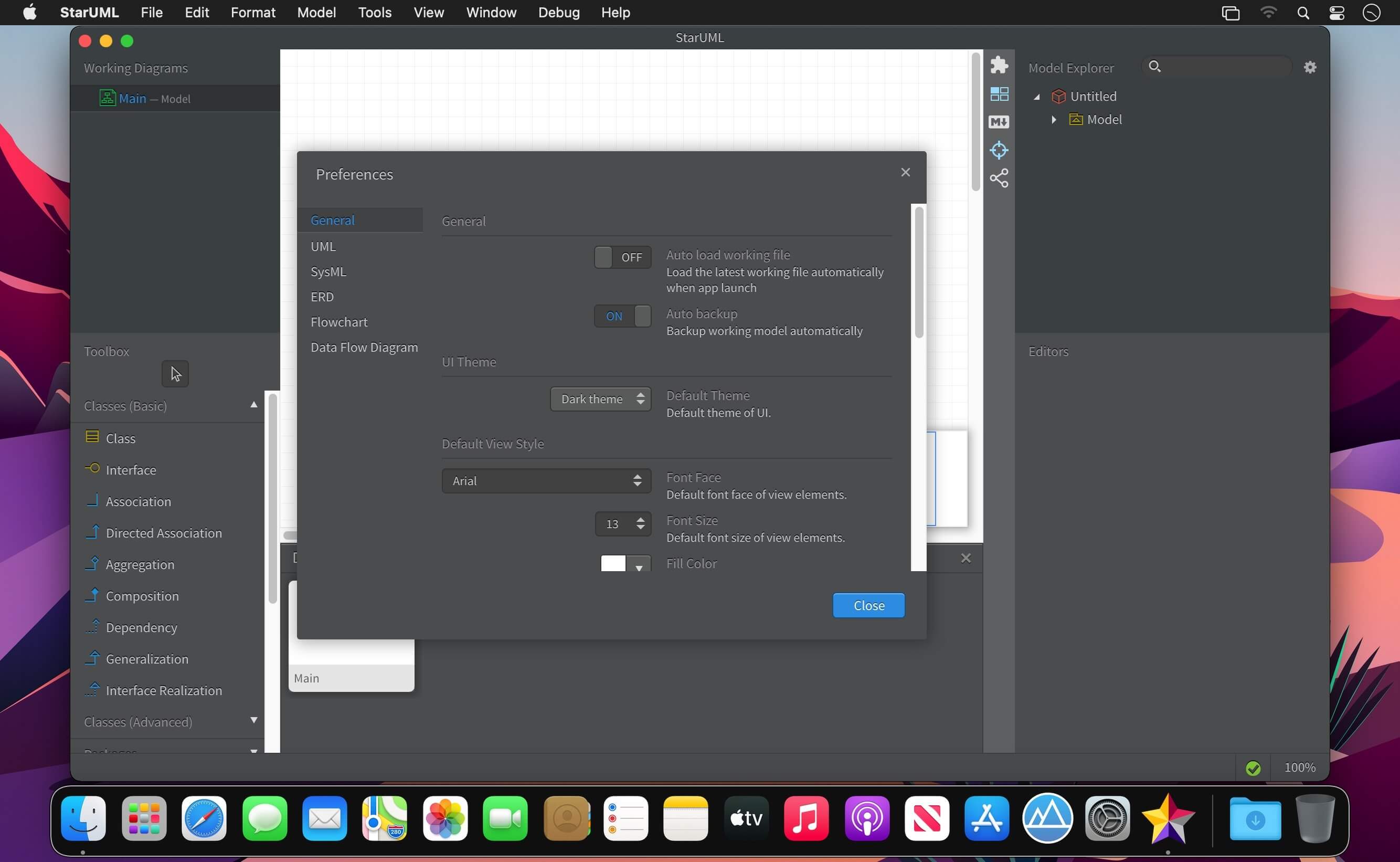Viewport: 1400px width, 862px height.
Task: Open the File menu
Action: (152, 13)
